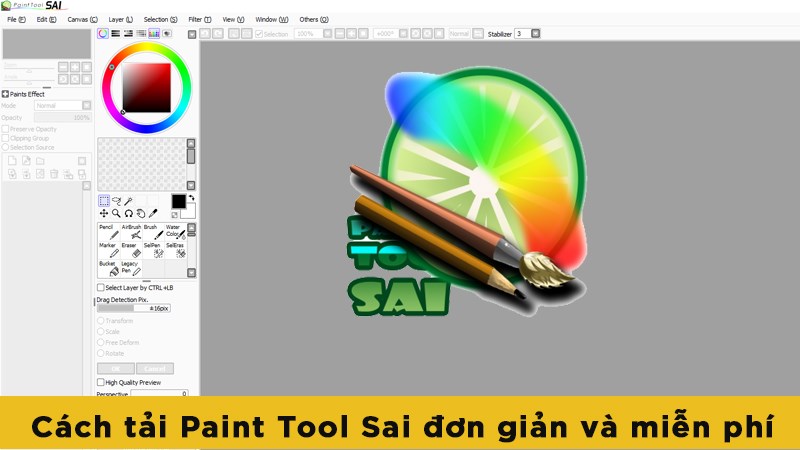Open the Edit menu
This screenshot has width=800, height=450.
tap(46, 19)
